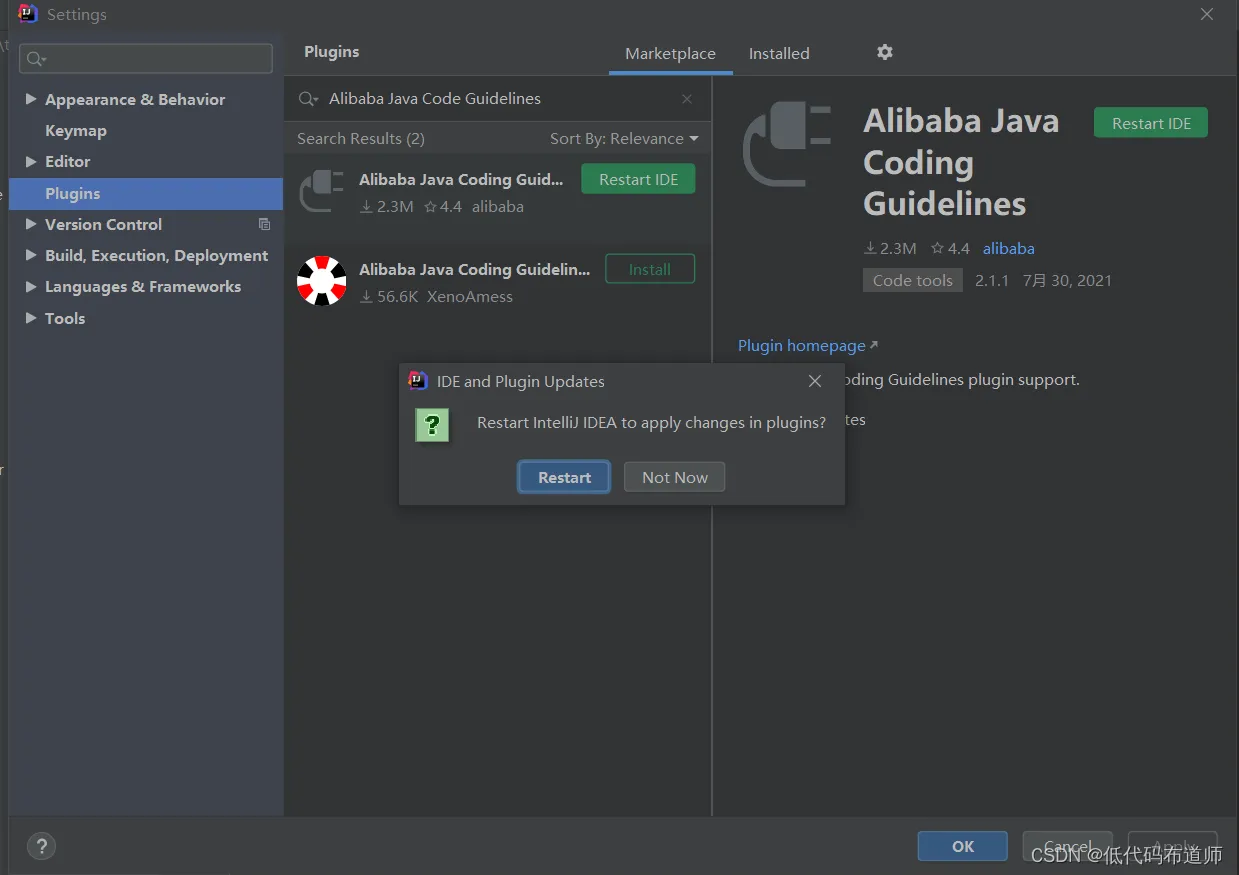This screenshot has width=1239, height=875.
Task: Click the help question mark button
Action: [x=41, y=846]
